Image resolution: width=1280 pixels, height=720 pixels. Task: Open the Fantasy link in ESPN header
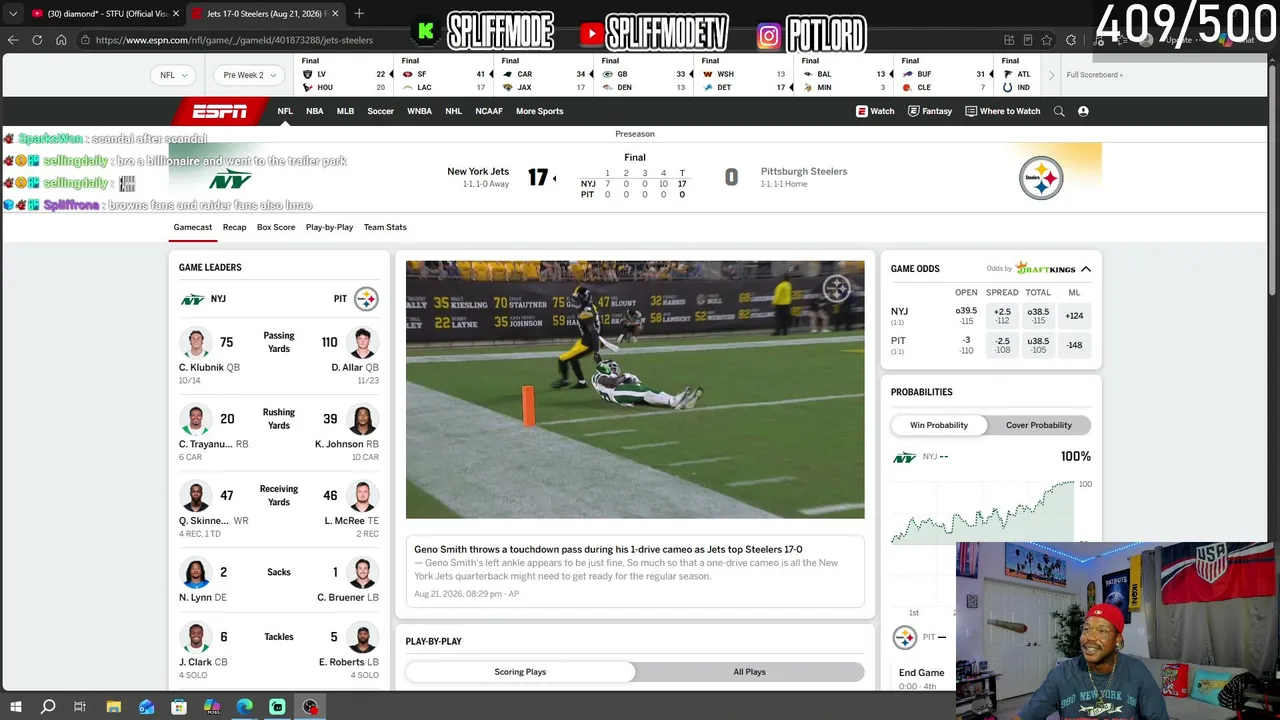pyautogui.click(x=930, y=111)
